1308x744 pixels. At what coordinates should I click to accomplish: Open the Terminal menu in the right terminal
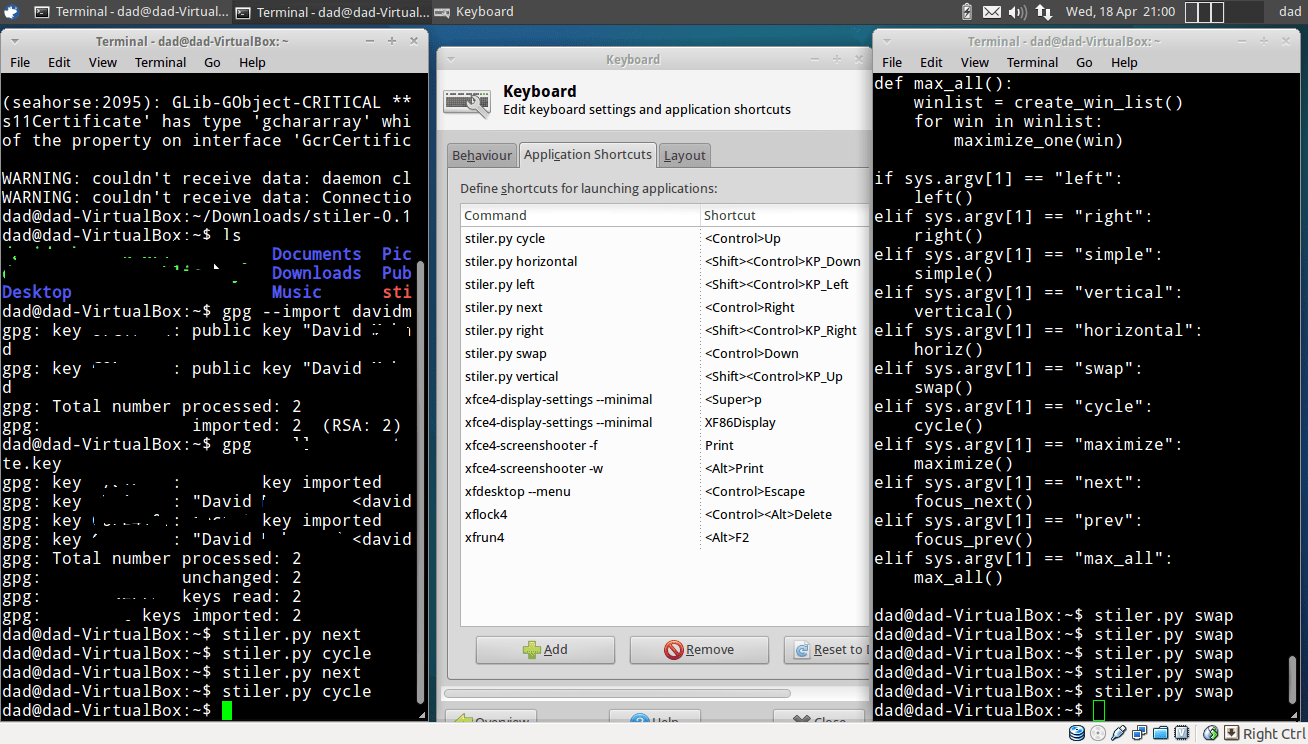1032,62
